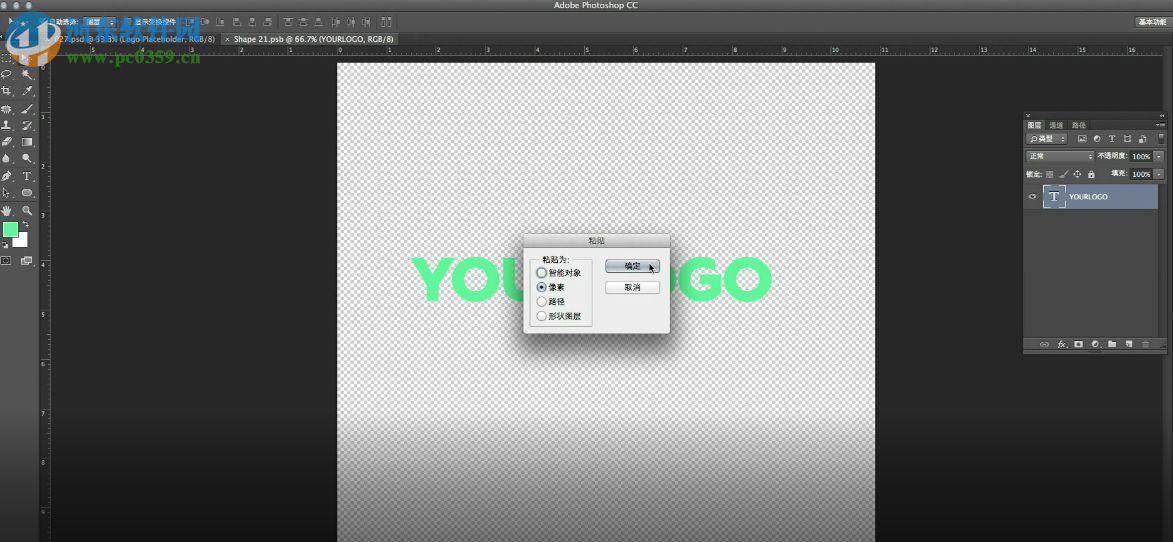This screenshot has height=542, width=1173.
Task: Confirm paste with the 确定 button
Action: 632,266
